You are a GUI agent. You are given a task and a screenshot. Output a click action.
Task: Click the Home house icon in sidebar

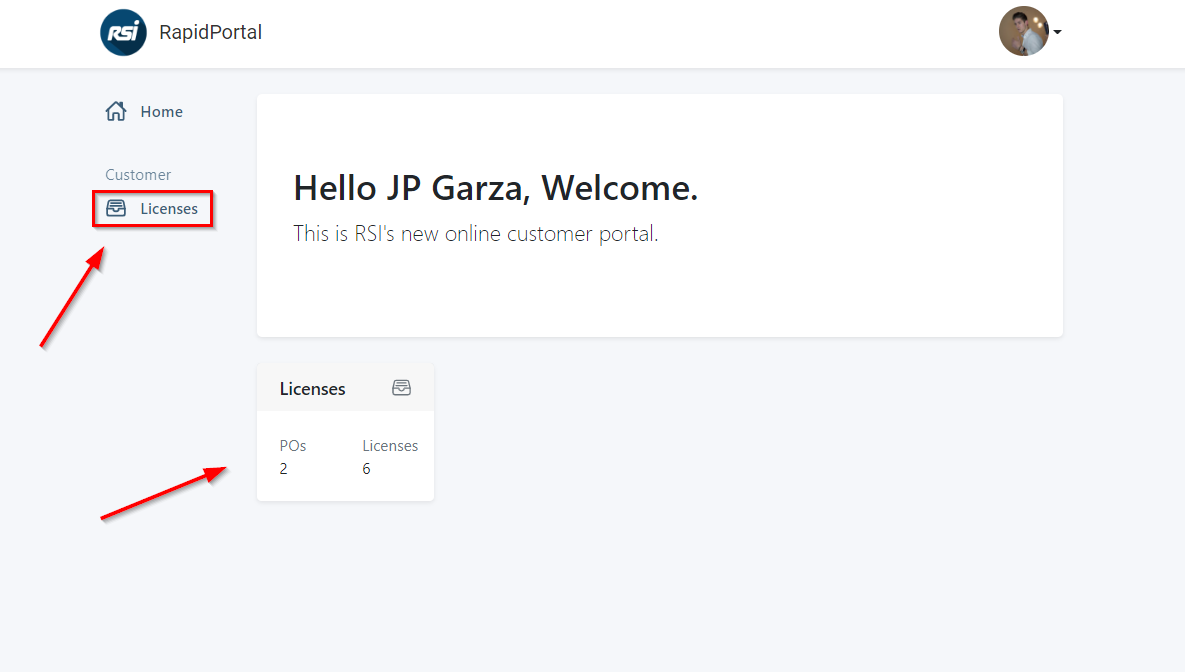(116, 112)
